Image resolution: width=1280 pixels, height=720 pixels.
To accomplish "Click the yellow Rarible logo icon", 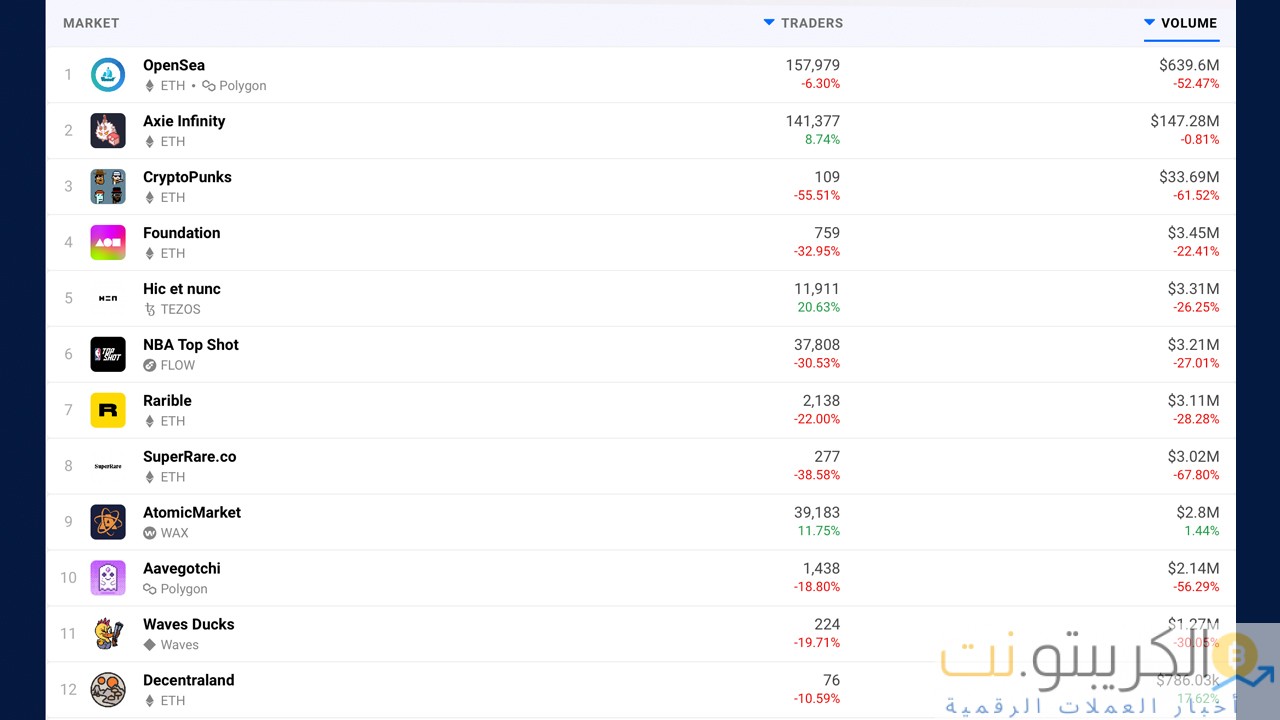I will 108,411.
